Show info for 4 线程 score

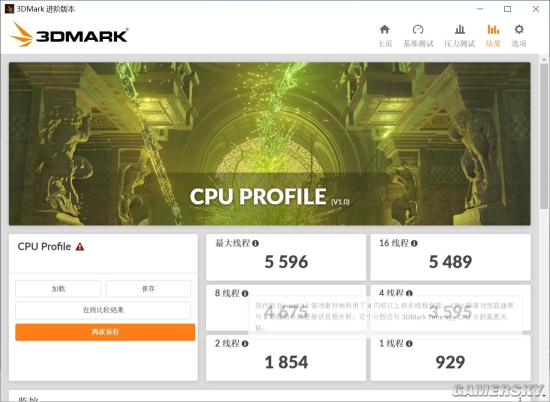pos(409,293)
